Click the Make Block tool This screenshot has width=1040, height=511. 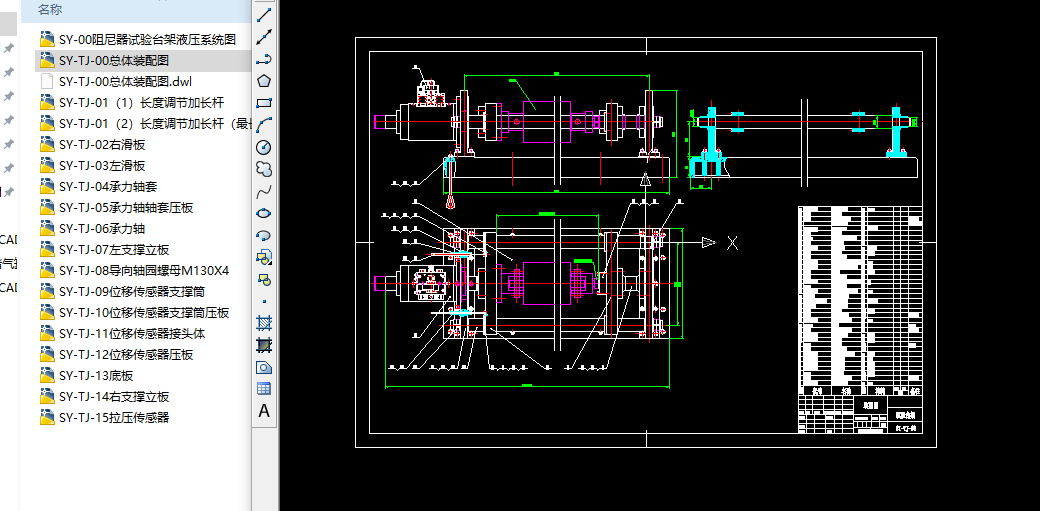pos(264,279)
